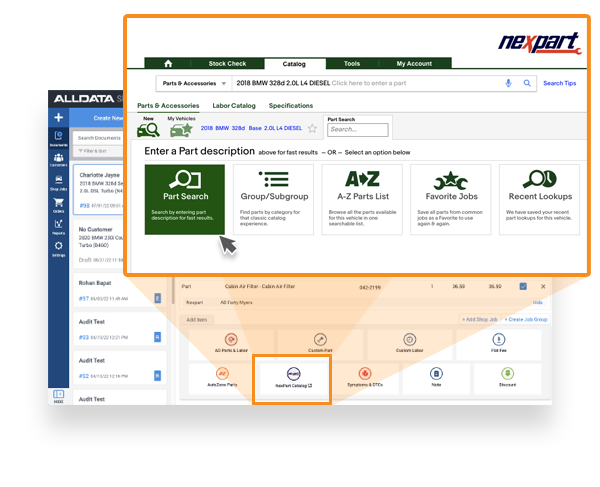Screen dimensions: 600x487
Task: Open Documents in ALLDATA sidebar
Action: [x=59, y=139]
